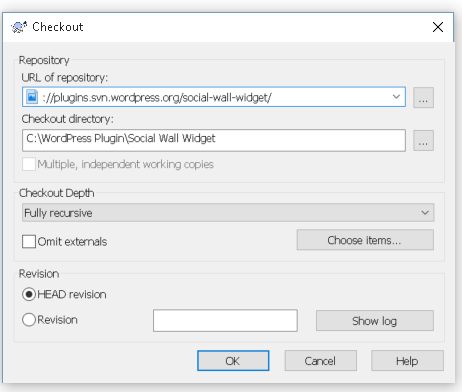Image resolution: width=462 pixels, height=392 pixels.
Task: Click the TortoiseSVN icon in the Checkout title bar
Action: point(19,27)
